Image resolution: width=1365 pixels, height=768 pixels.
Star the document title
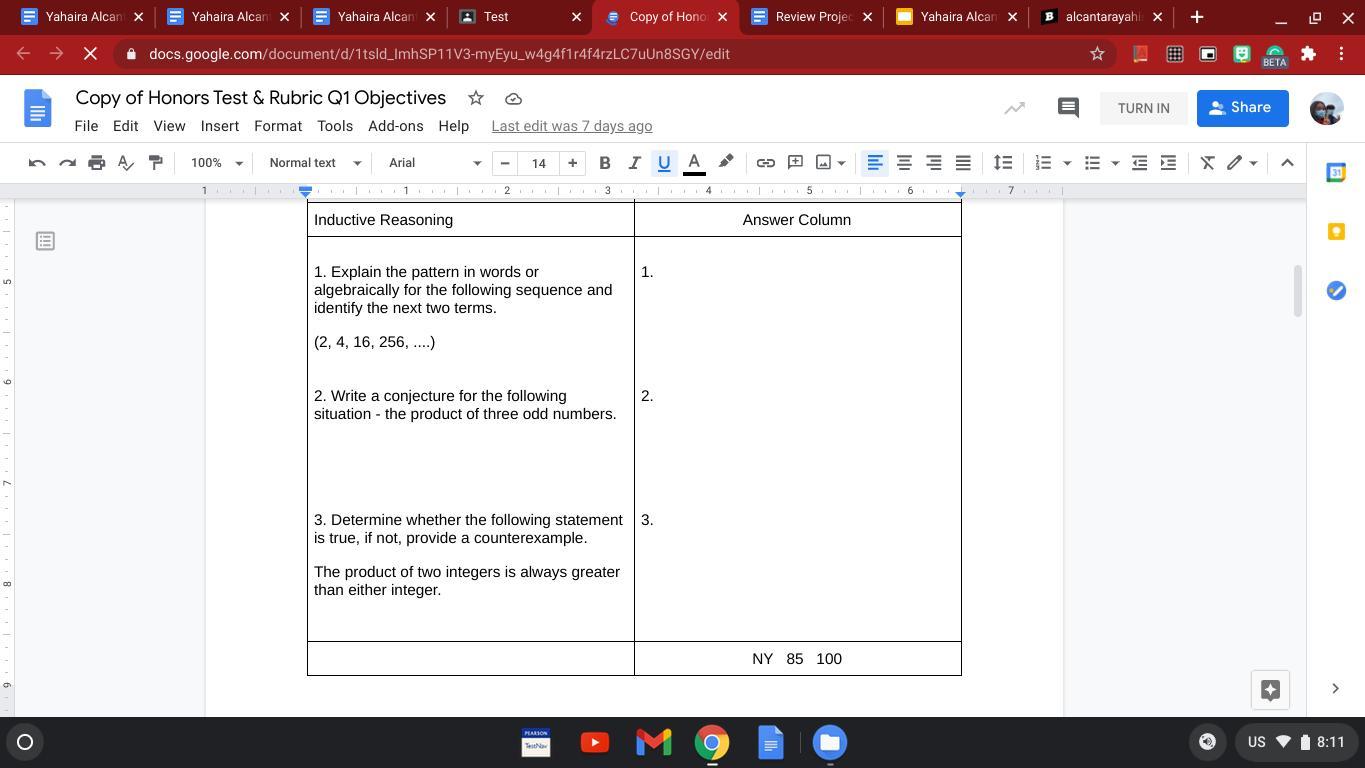(476, 98)
